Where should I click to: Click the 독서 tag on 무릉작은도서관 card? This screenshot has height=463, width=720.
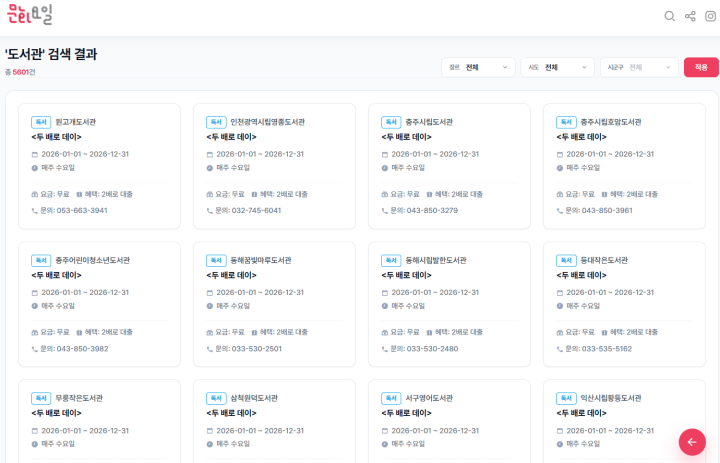[x=41, y=398]
